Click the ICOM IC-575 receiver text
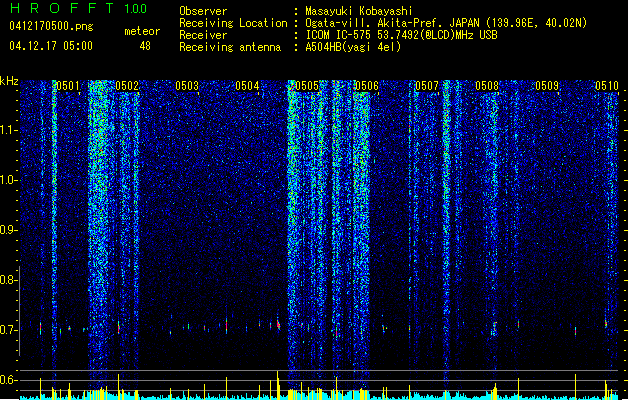Viewport: 629px width, 400px height. click(402, 35)
